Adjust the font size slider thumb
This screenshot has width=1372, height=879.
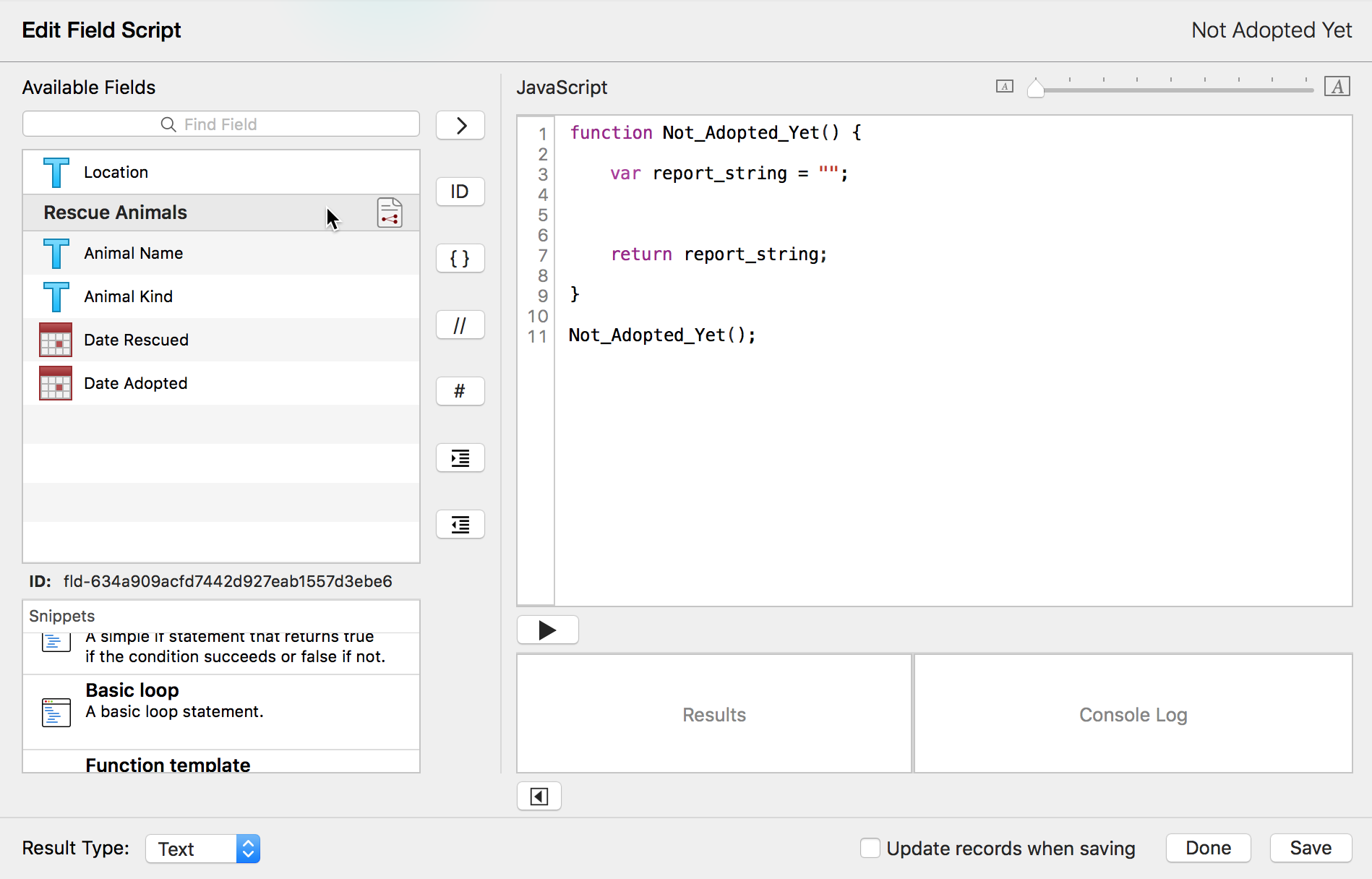coord(1036,87)
